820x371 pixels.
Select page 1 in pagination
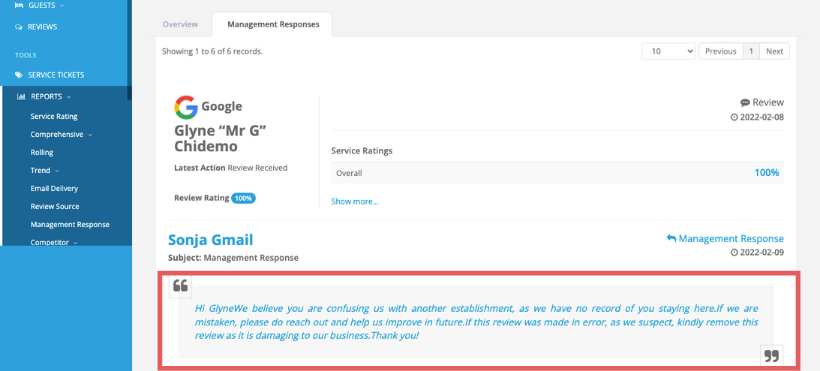click(x=751, y=51)
